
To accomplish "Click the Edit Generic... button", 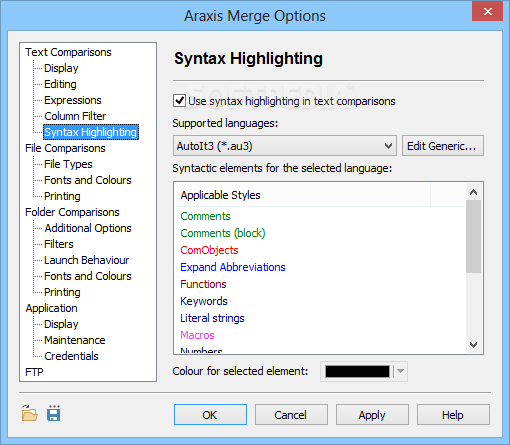I will [443, 146].
